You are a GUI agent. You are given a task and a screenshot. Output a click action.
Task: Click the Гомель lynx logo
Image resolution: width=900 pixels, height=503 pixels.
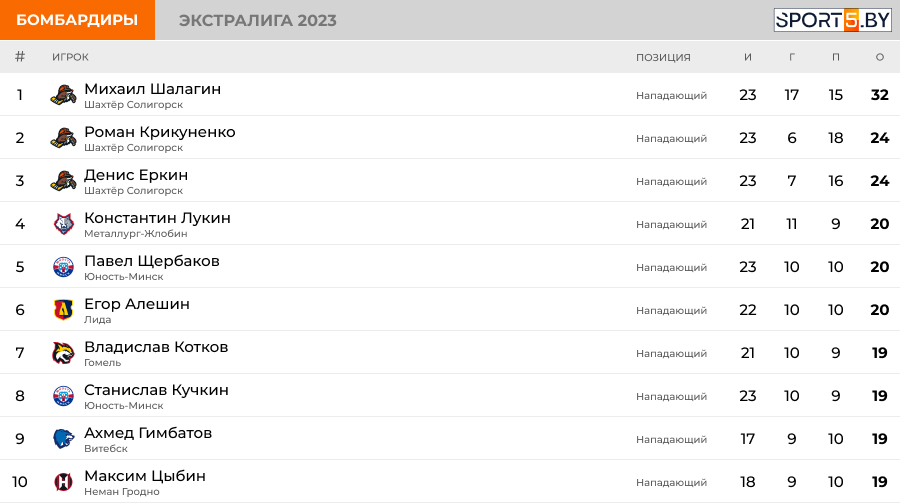click(x=63, y=353)
